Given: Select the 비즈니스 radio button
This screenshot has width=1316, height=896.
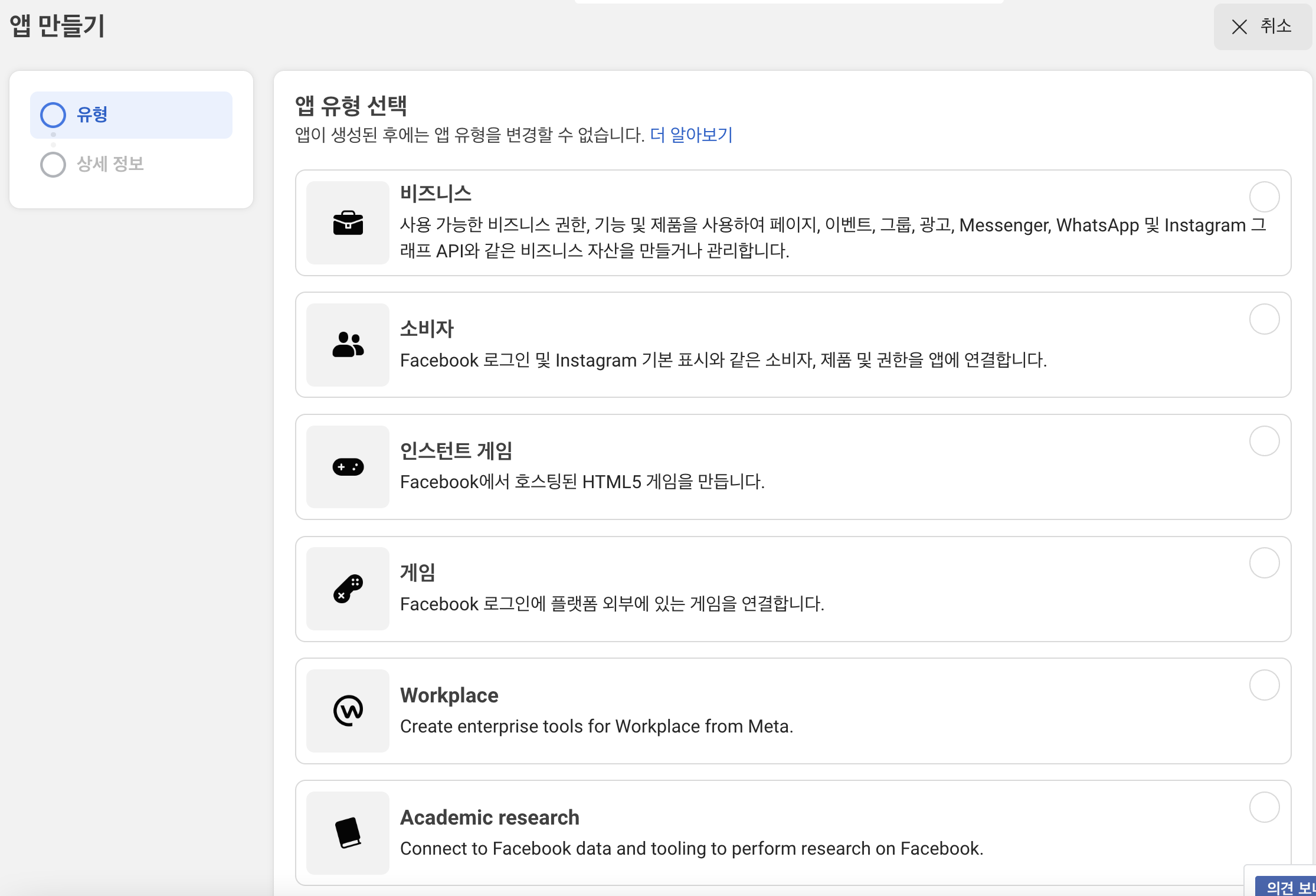Looking at the screenshot, I should 1264,197.
